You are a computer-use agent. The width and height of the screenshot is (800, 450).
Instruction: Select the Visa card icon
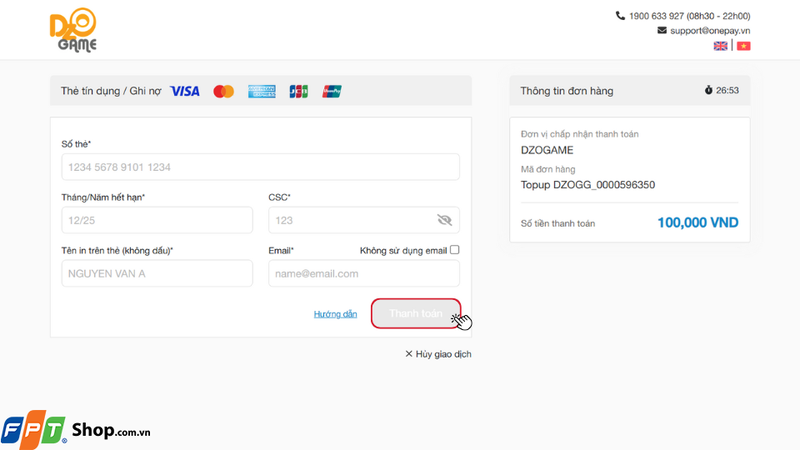185,91
